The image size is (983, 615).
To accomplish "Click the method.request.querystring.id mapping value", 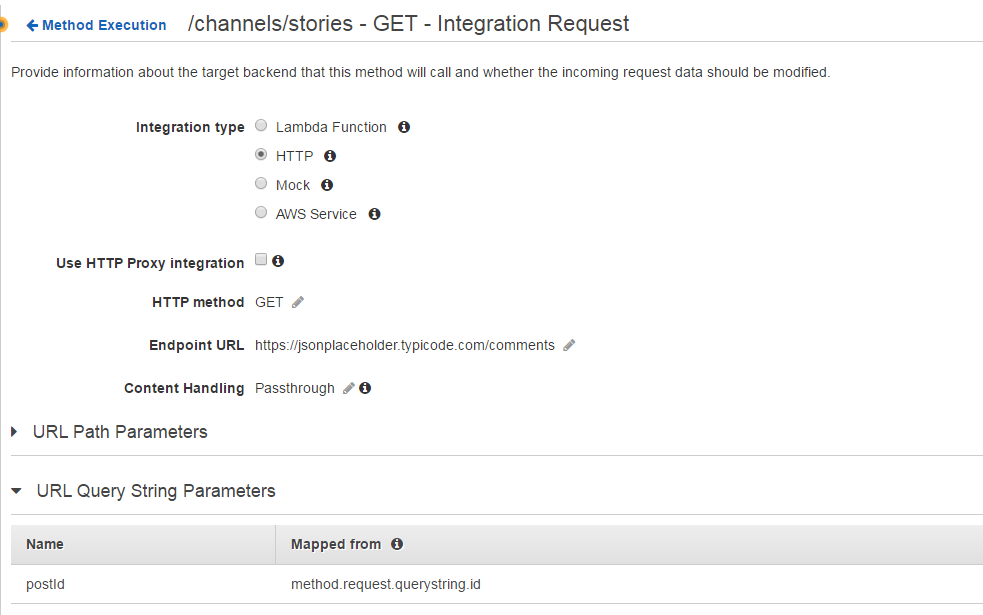I will [x=385, y=583].
